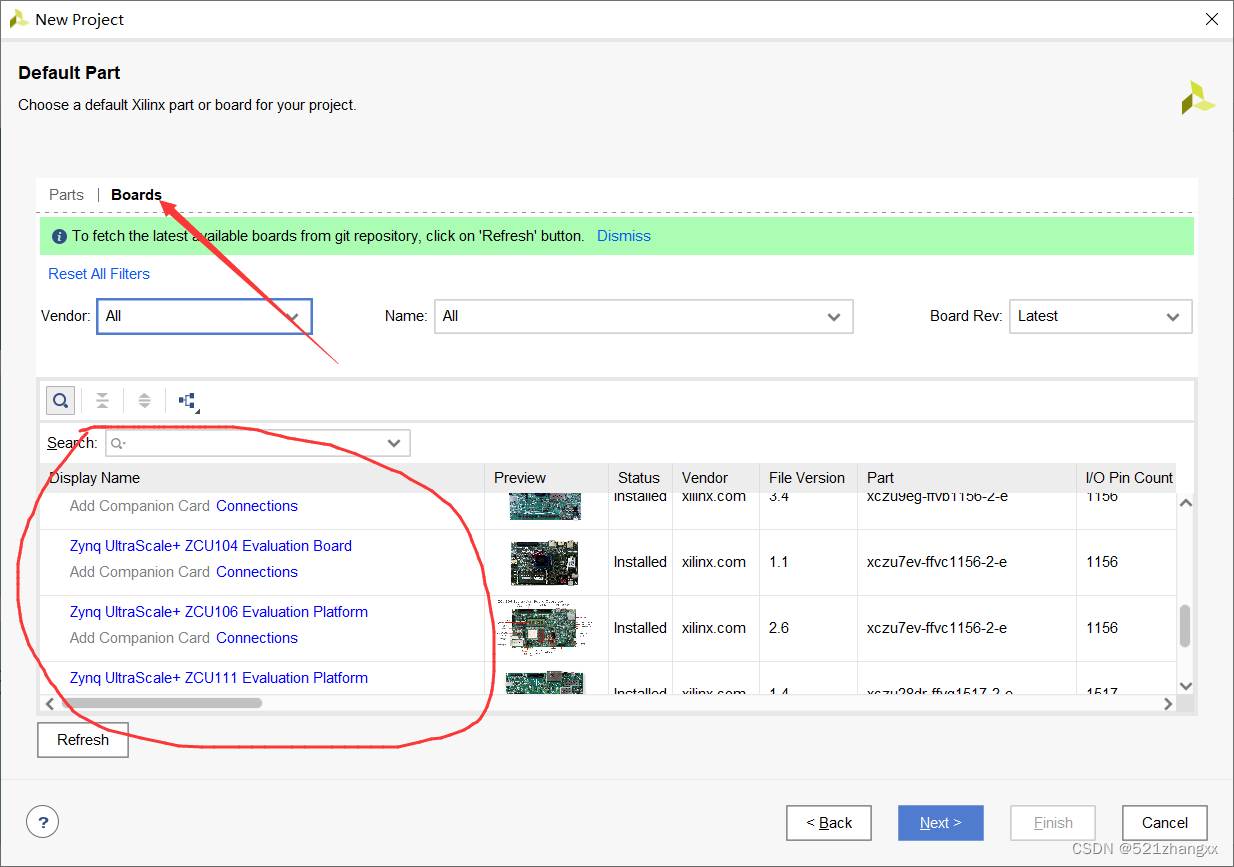Go to previous step with Back

tap(829, 823)
